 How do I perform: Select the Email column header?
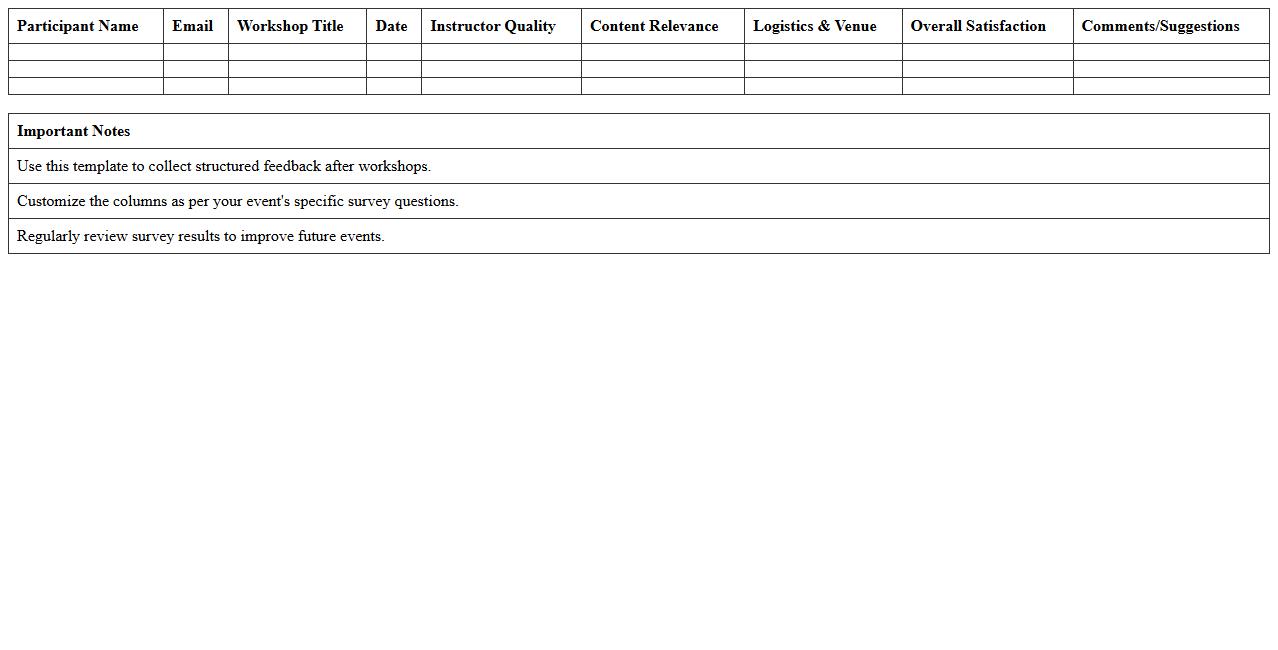click(x=192, y=26)
